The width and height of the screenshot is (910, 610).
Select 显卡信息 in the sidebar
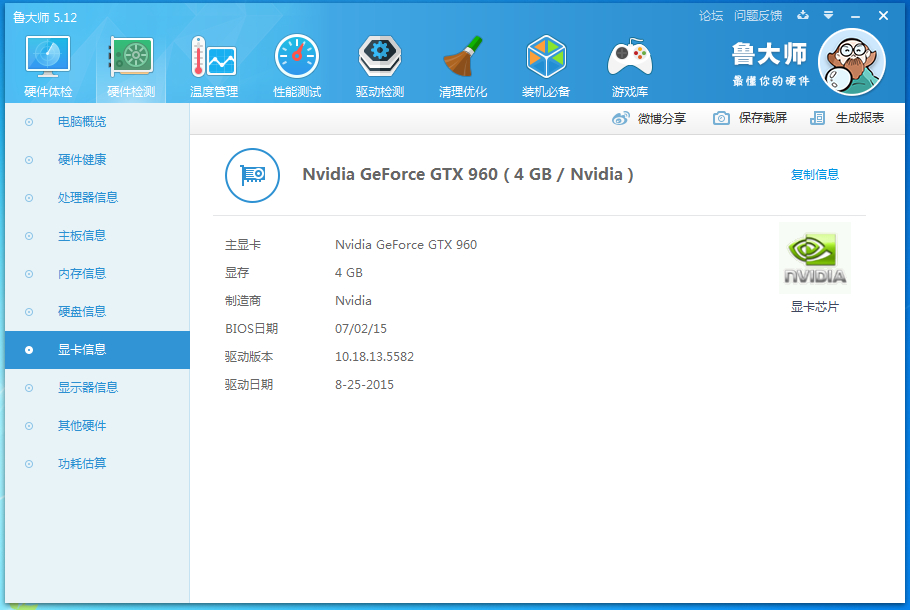coord(98,350)
